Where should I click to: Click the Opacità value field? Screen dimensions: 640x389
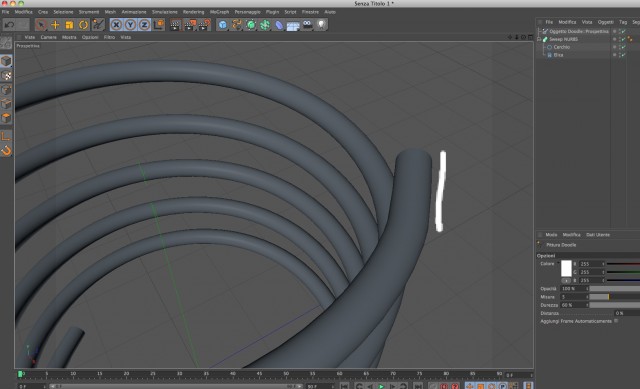point(574,289)
